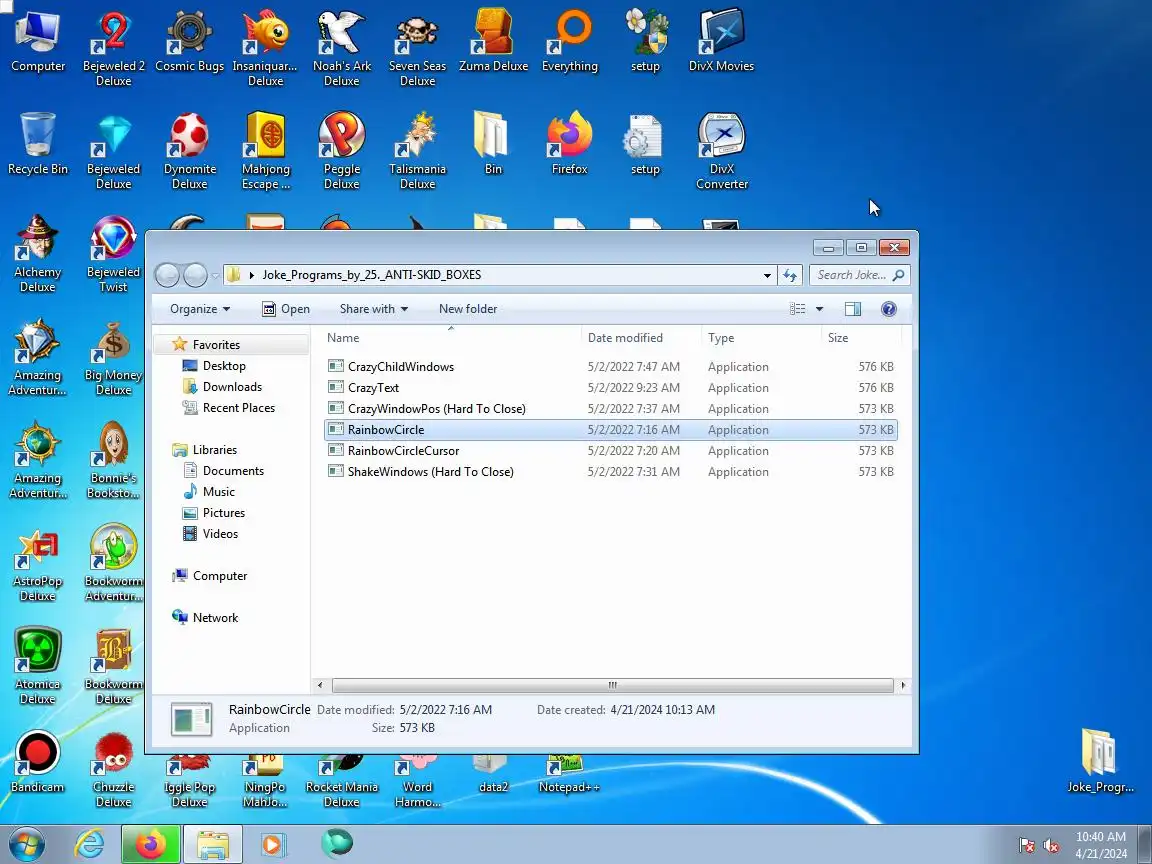Open Internet Explorer from taskbar

(90, 844)
